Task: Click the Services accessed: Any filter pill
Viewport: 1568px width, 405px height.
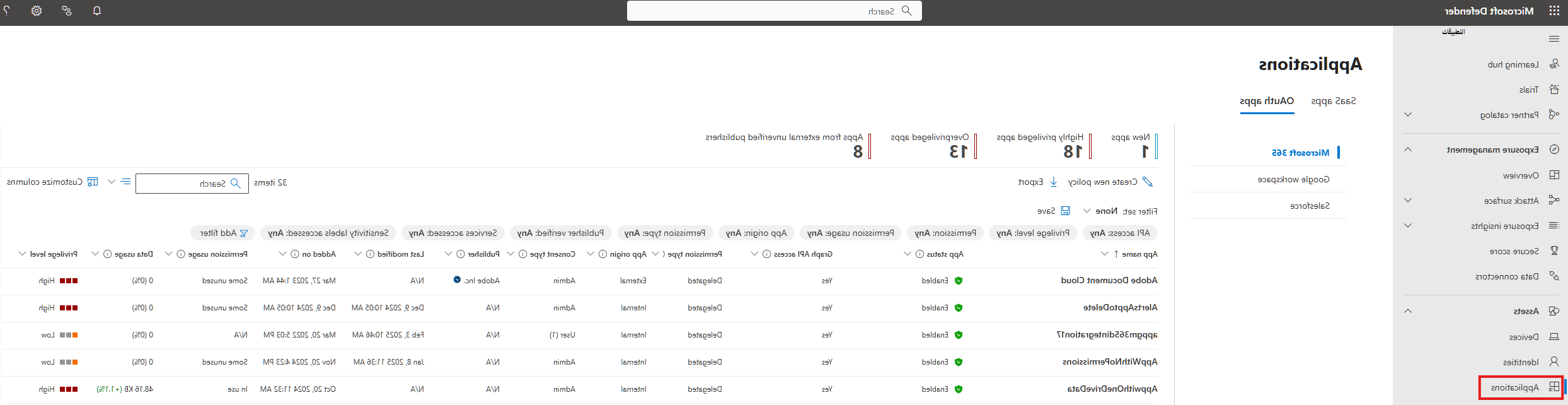Action: (453, 233)
